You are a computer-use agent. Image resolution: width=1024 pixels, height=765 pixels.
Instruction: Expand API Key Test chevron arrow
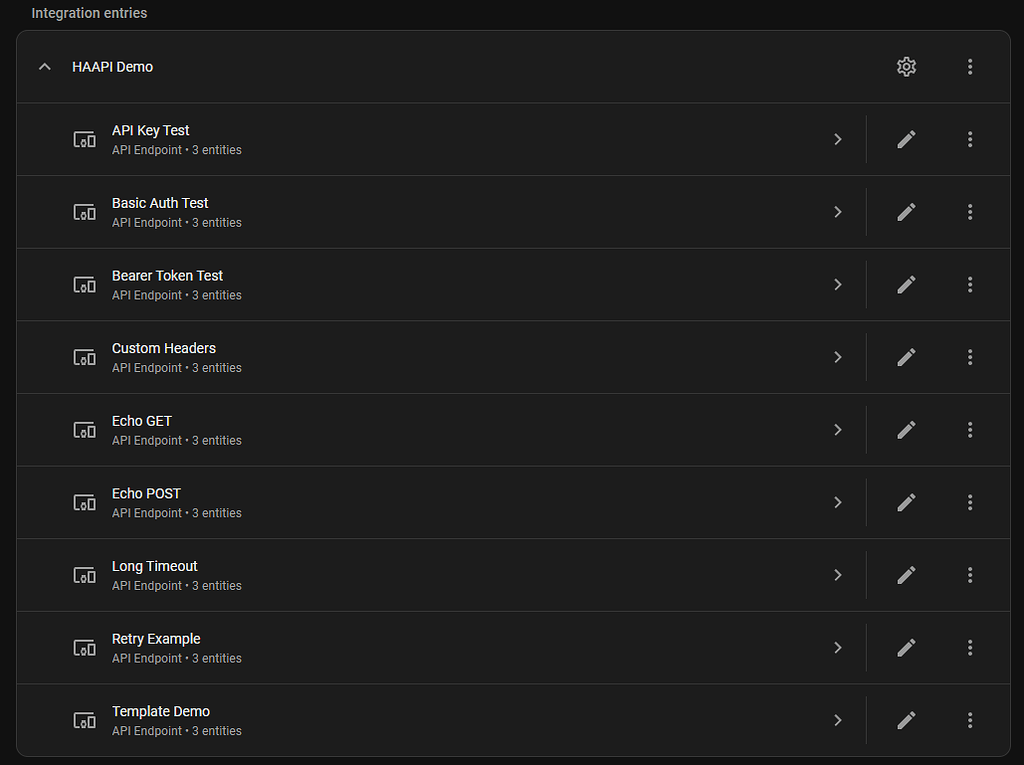pos(838,139)
